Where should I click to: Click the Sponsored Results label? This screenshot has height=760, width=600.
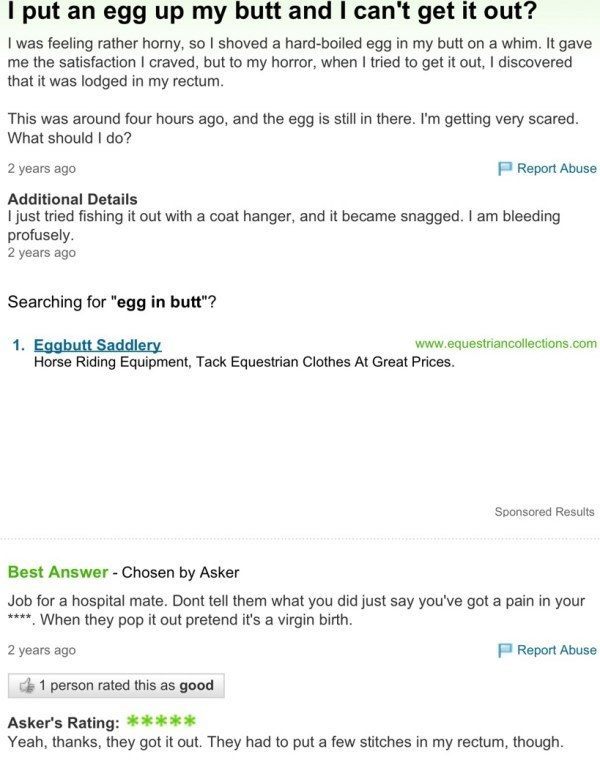coord(544,512)
